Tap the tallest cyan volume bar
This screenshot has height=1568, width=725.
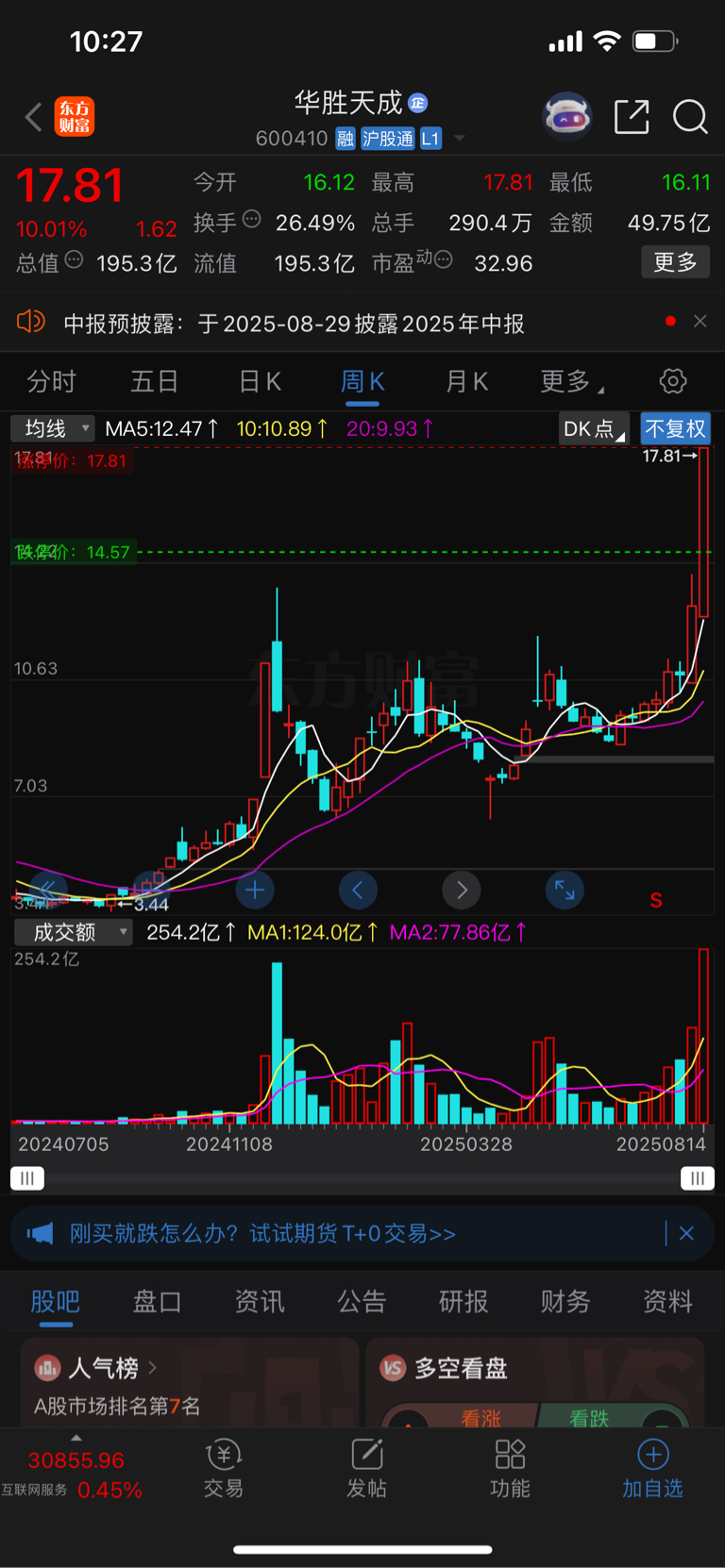[x=277, y=1043]
